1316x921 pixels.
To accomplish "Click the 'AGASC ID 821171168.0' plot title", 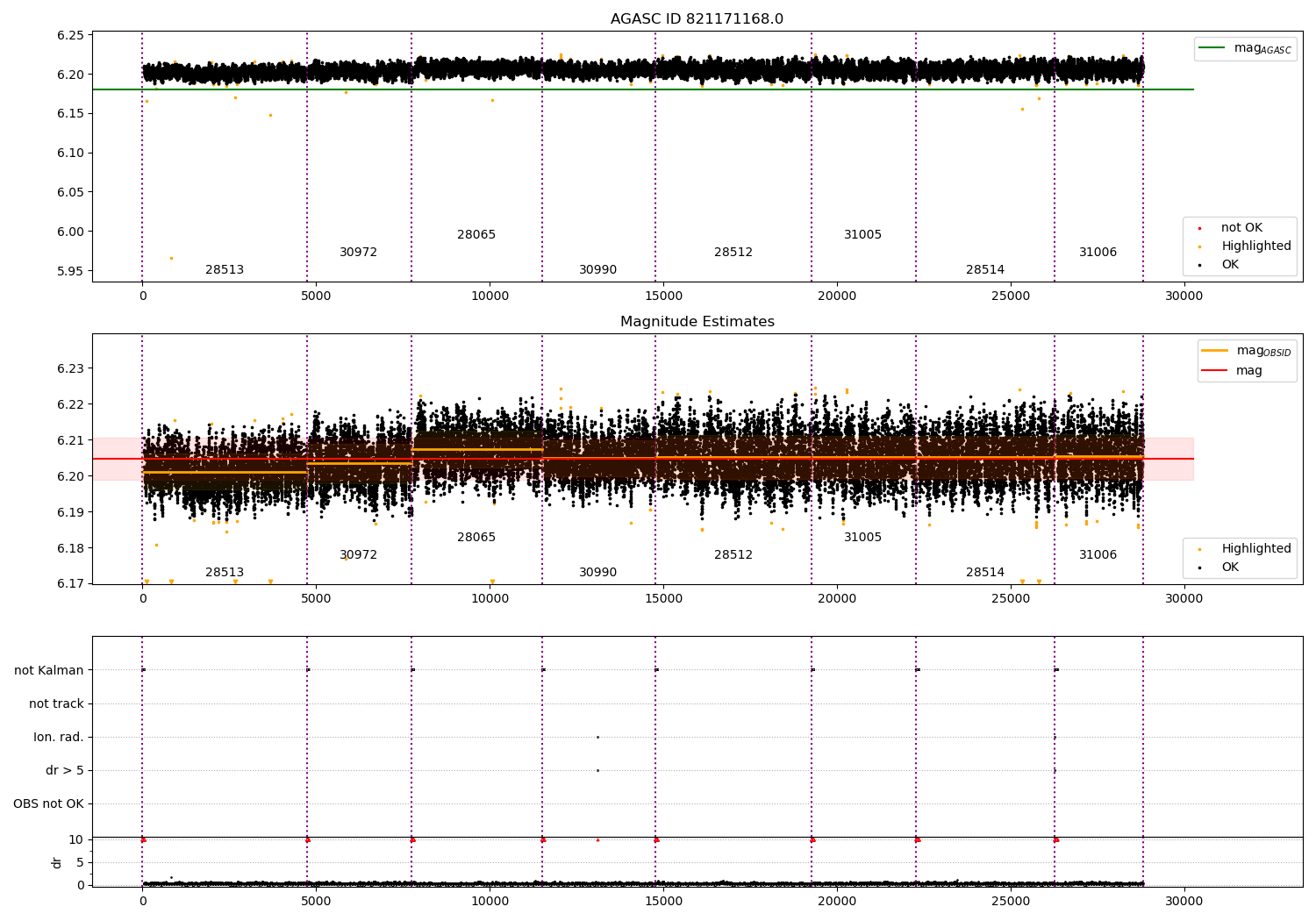I will [697, 19].
